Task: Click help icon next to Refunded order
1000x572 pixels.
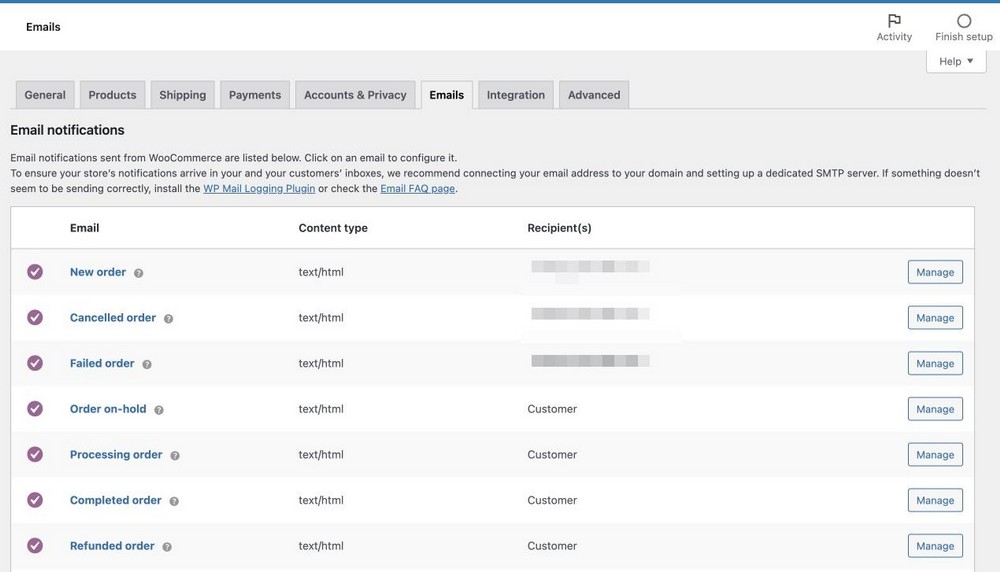Action: tap(167, 547)
